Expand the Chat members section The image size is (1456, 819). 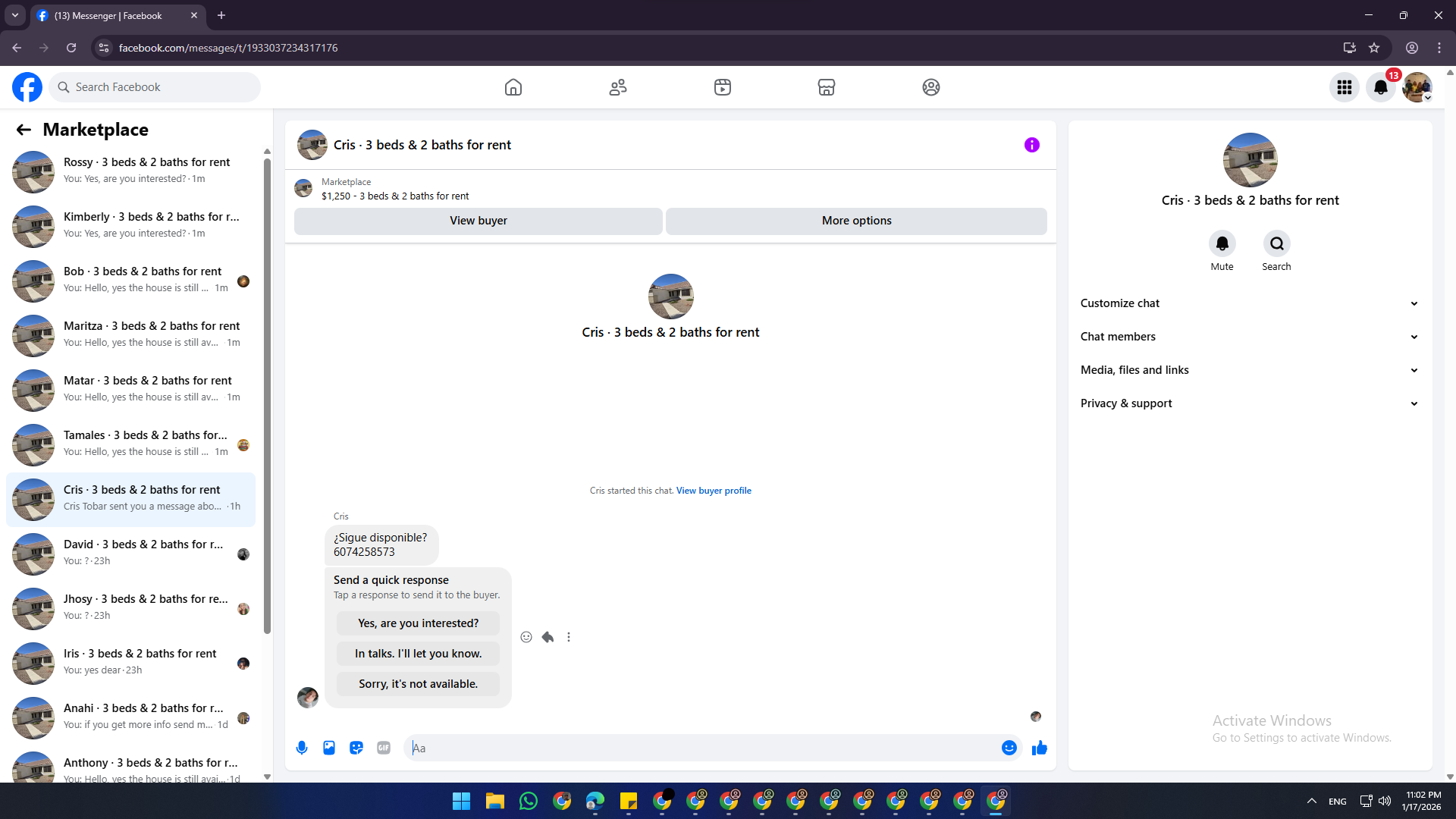(1250, 337)
